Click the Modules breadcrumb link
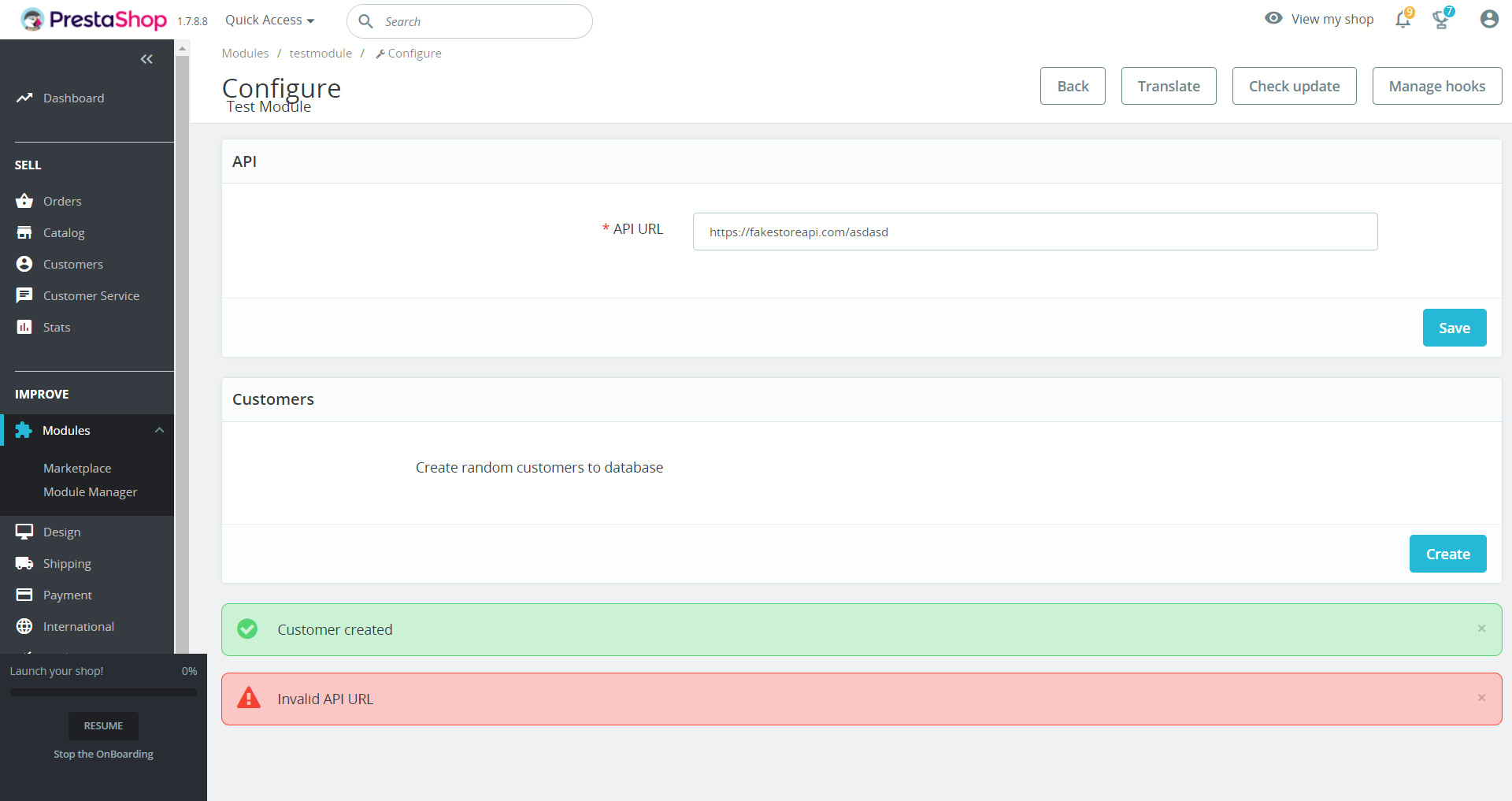Viewport: 1512px width, 801px height. point(245,54)
